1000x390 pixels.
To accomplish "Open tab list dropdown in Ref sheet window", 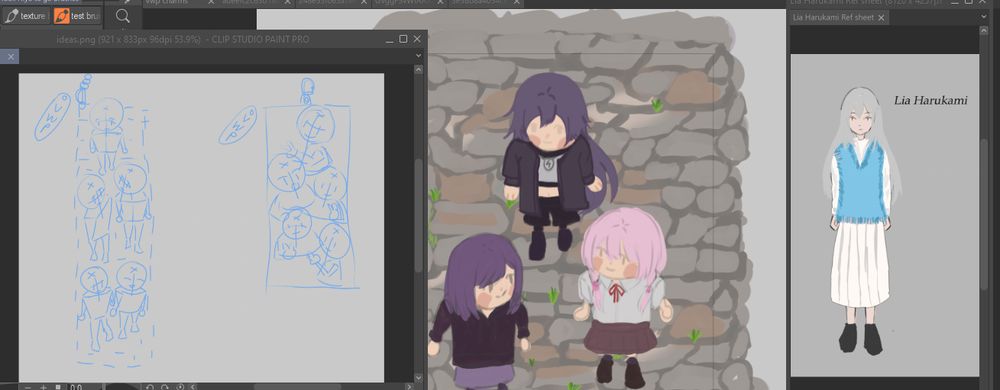I will [x=984, y=17].
